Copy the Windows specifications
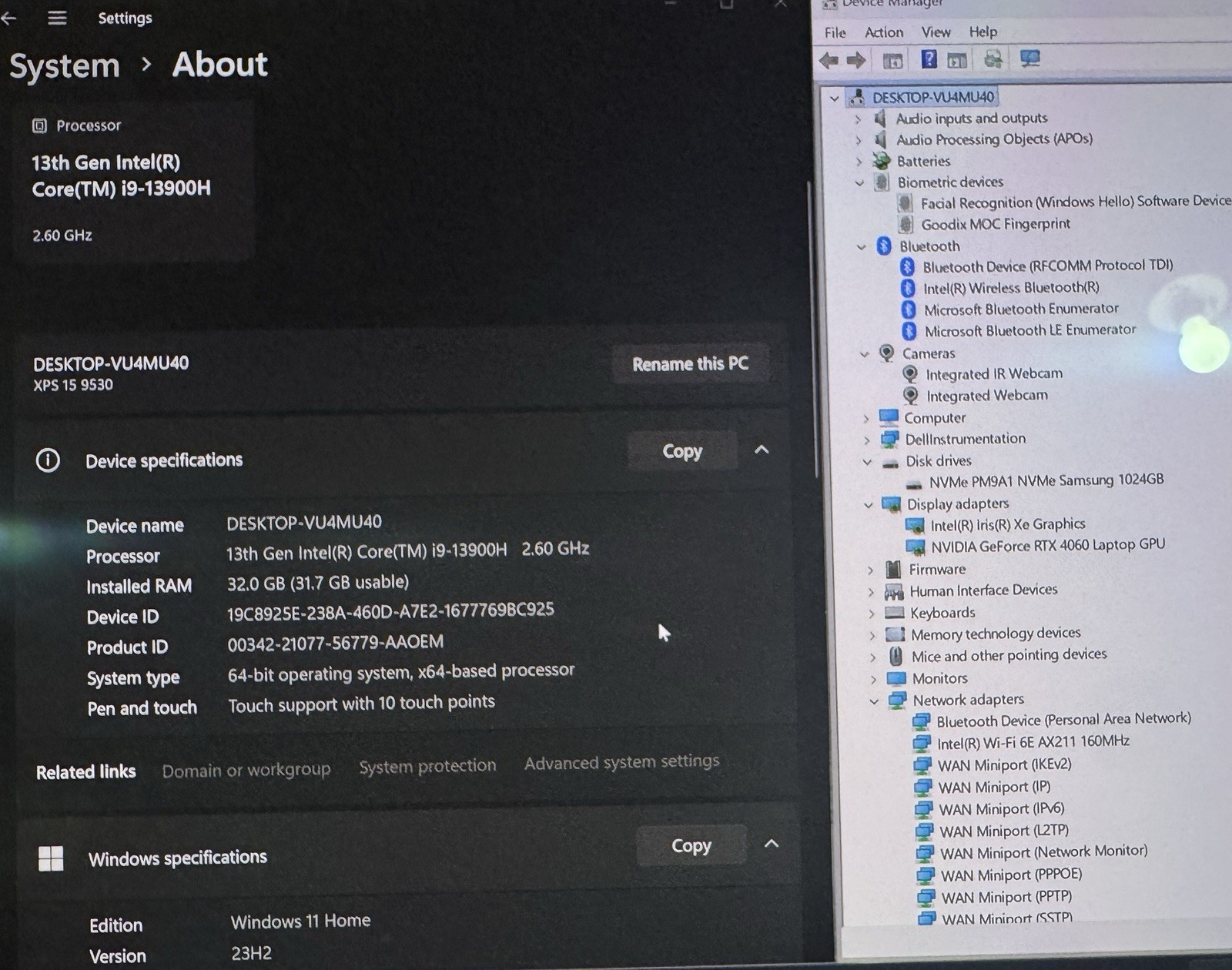This screenshot has width=1232, height=970. (x=691, y=845)
